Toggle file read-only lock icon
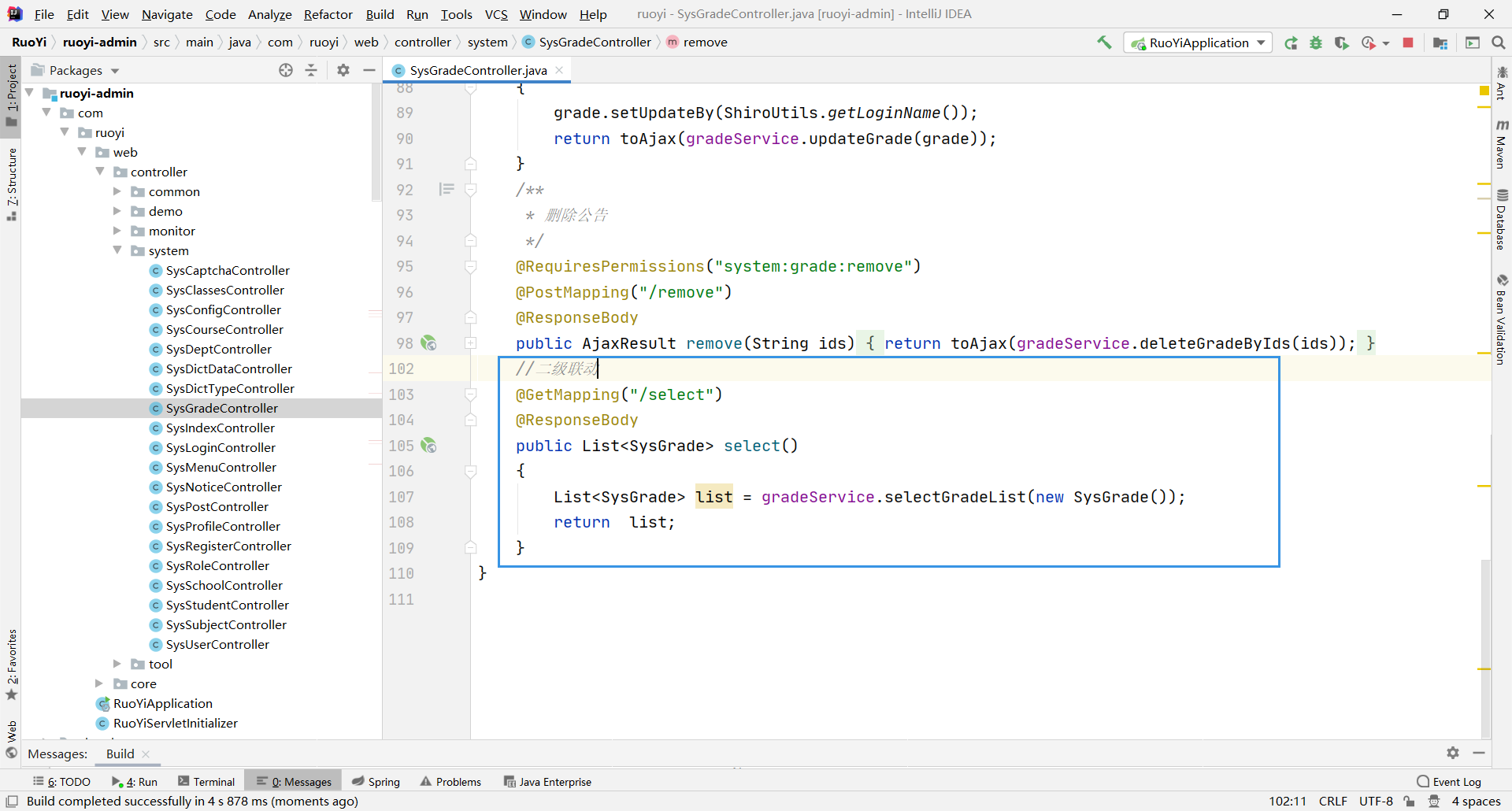The width and height of the screenshot is (1512, 811). coord(1409,801)
